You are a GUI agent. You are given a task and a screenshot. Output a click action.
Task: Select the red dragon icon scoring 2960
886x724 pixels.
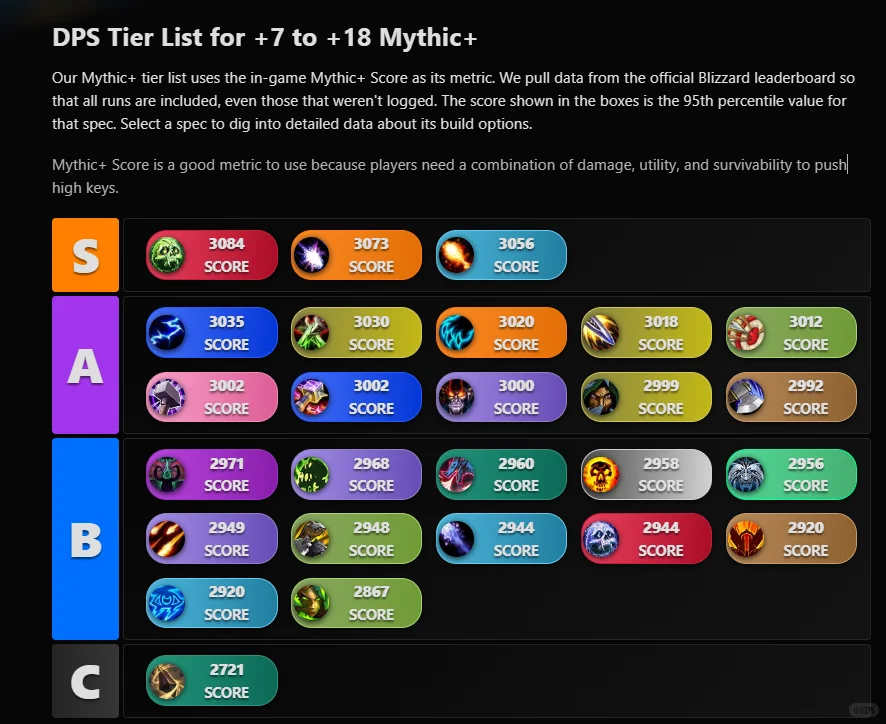[x=456, y=474]
